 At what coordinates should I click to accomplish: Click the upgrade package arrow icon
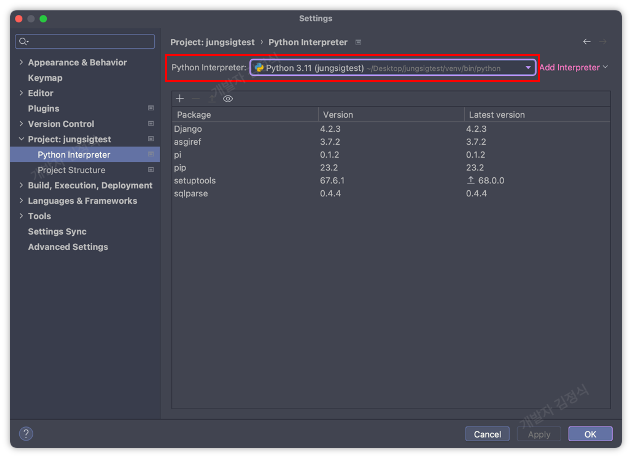coord(212,98)
